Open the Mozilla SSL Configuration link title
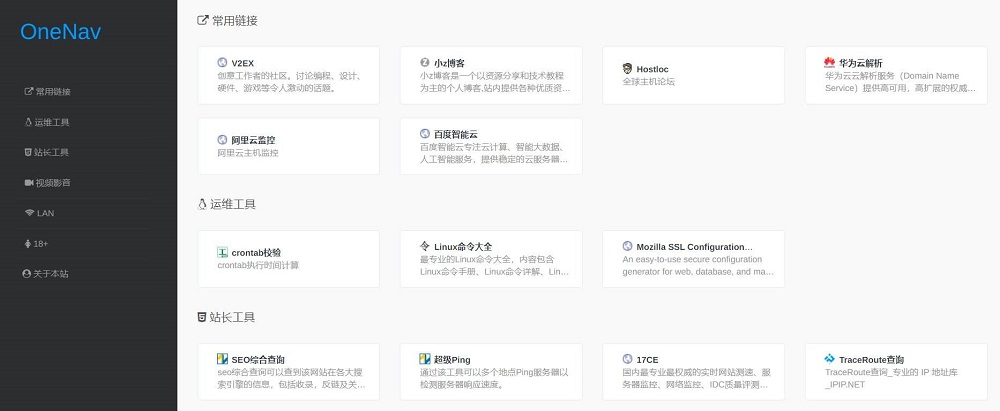 coord(695,247)
